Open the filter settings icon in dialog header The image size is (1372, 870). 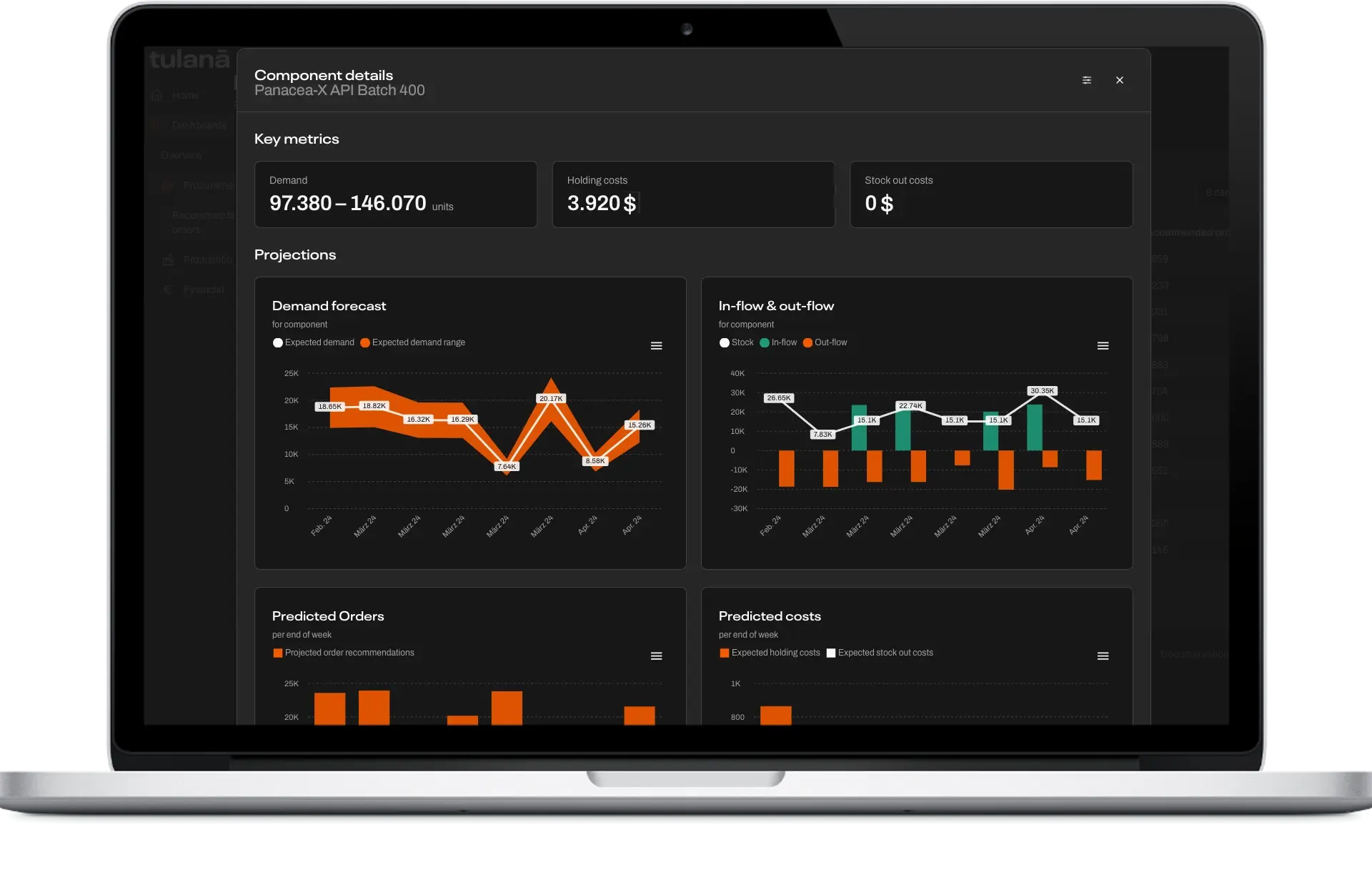(1086, 80)
